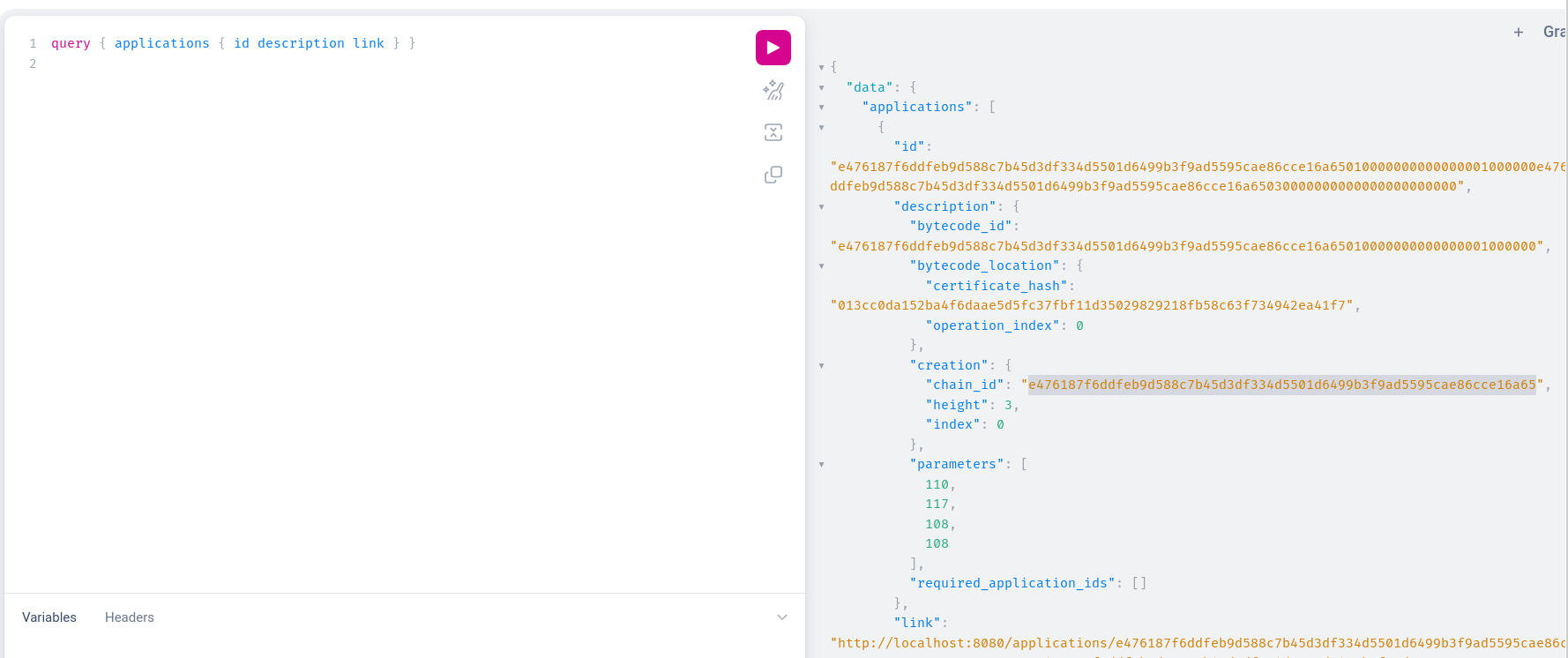Click the "query" keyword in the editor
The image size is (1568, 658).
(x=71, y=43)
